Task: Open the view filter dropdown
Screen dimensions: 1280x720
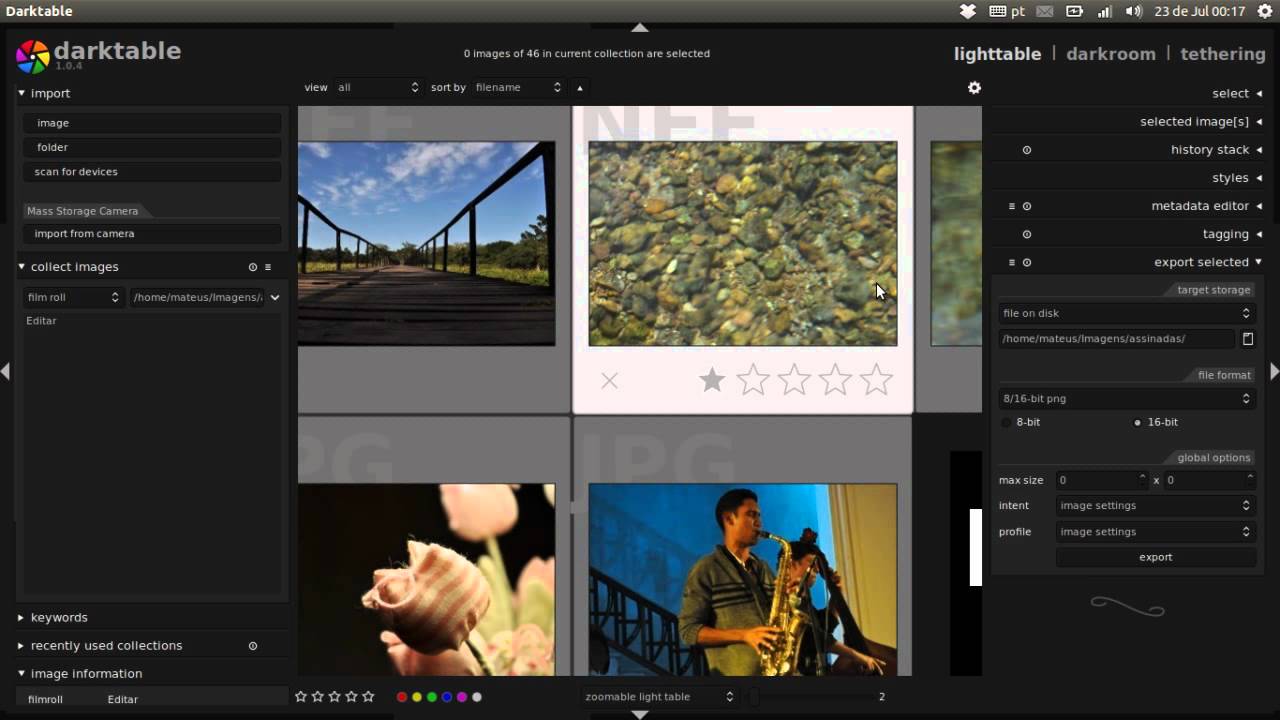Action: [x=378, y=88]
